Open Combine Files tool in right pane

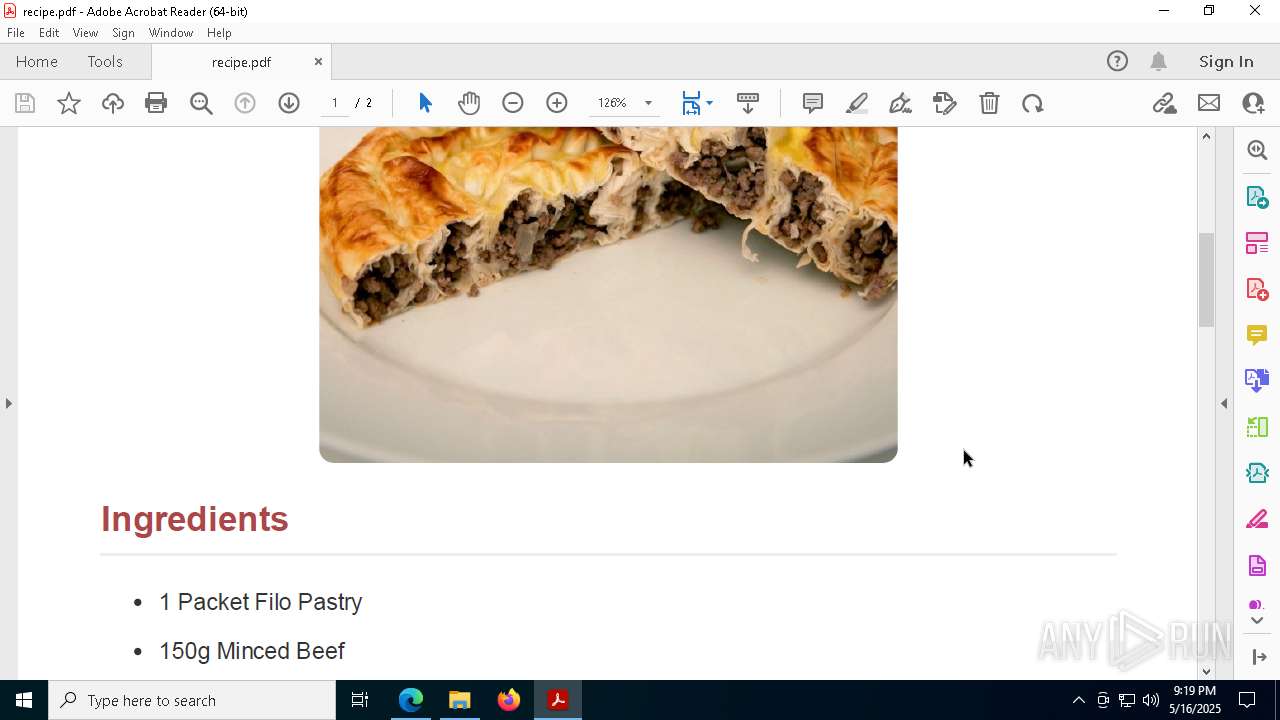1257,380
